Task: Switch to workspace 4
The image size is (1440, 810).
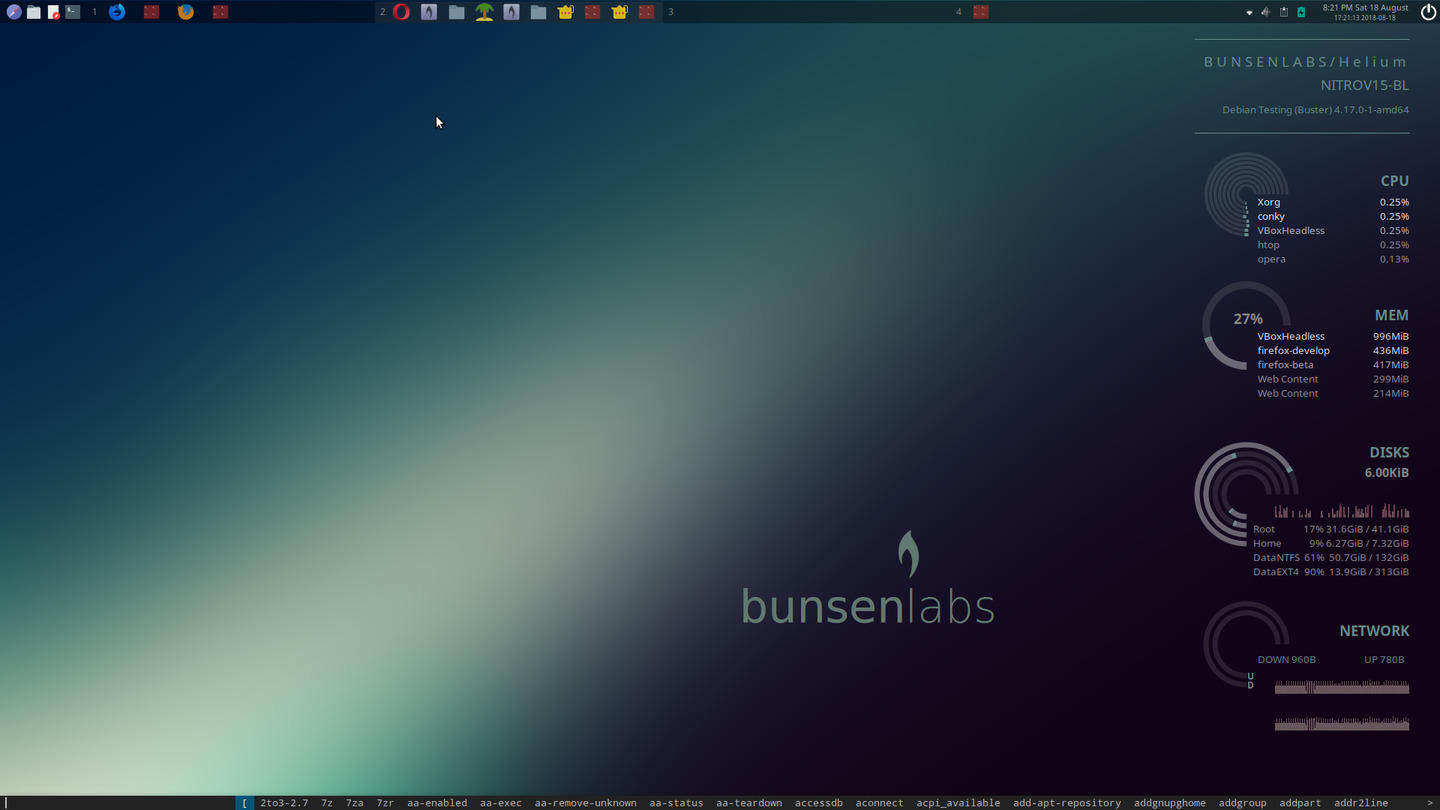Action: click(x=958, y=12)
